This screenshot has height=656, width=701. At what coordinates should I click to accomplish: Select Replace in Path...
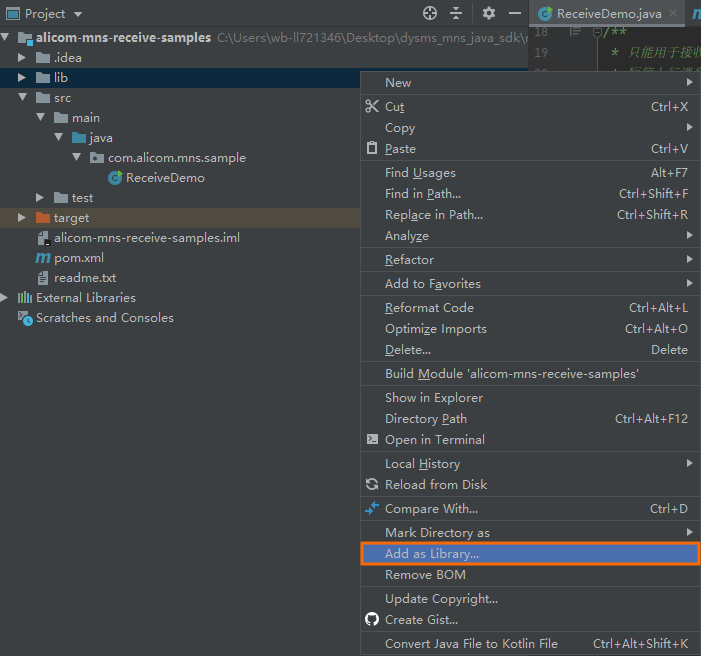[x=530, y=215]
